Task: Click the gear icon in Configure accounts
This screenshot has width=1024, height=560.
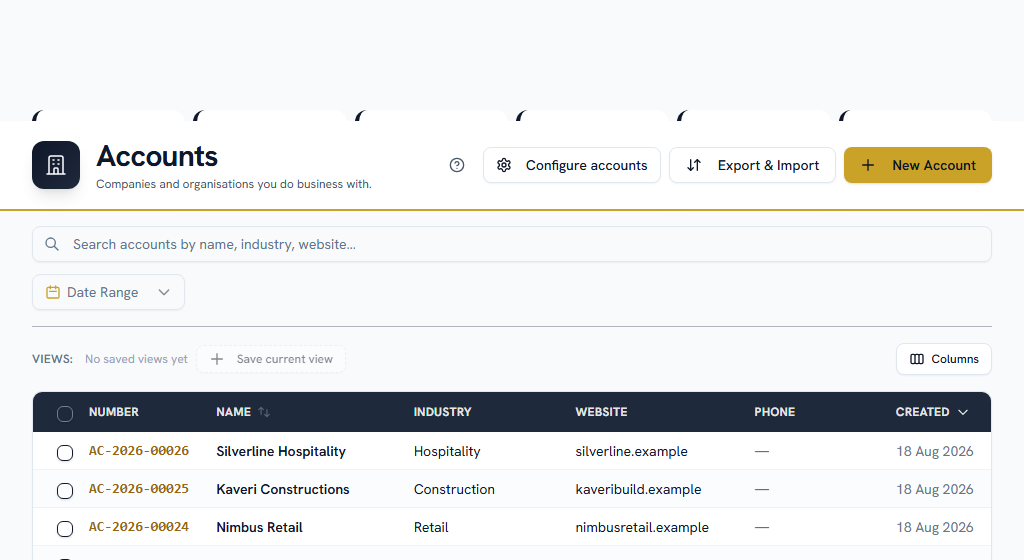Action: (x=504, y=165)
